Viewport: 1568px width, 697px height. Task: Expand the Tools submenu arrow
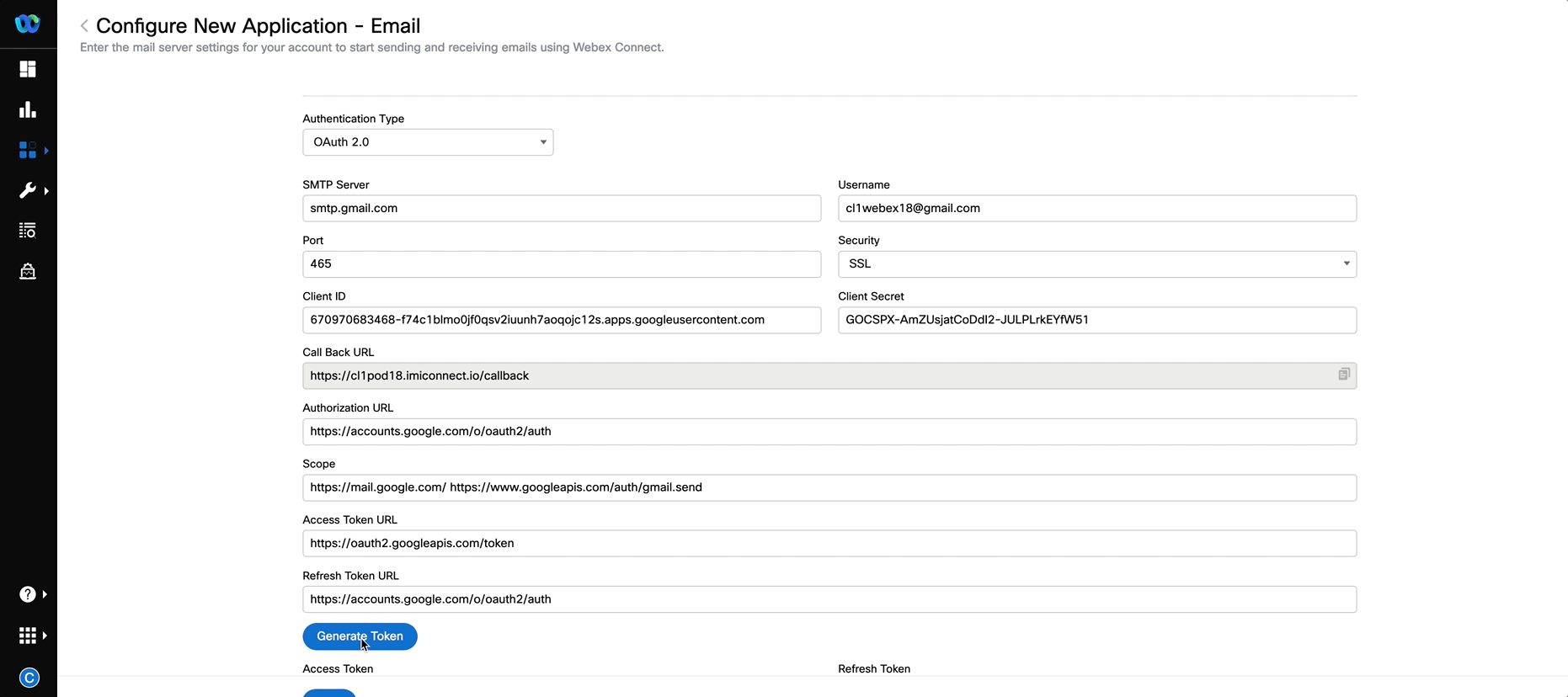tap(45, 191)
